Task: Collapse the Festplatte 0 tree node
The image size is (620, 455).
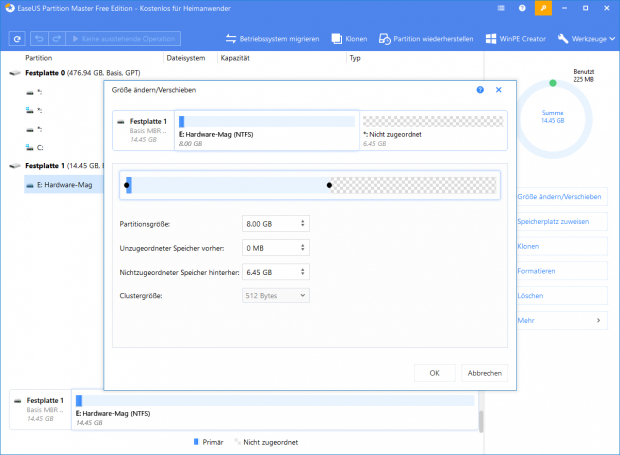Action: [14, 73]
